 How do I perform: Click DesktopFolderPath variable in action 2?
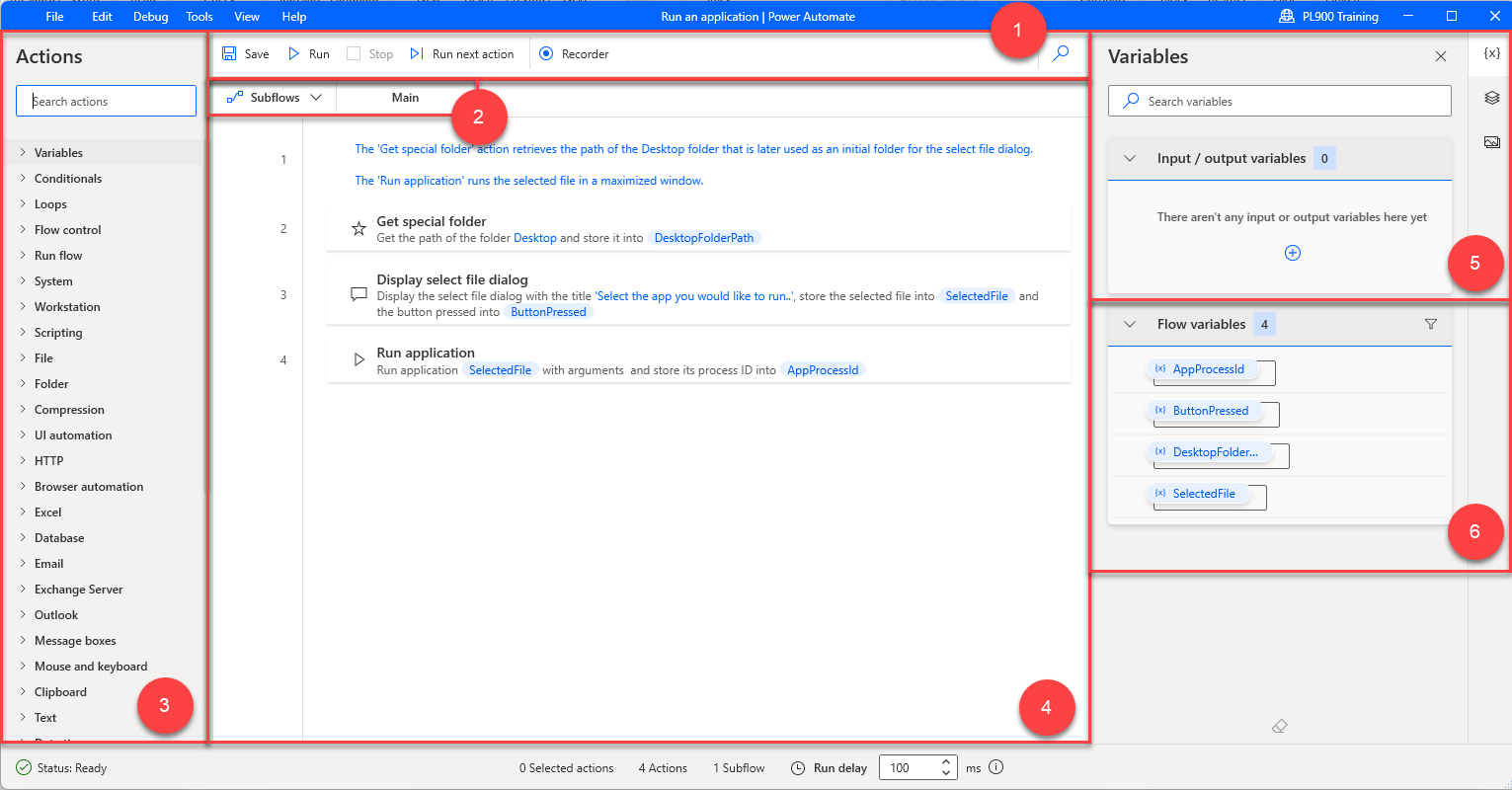pos(704,238)
